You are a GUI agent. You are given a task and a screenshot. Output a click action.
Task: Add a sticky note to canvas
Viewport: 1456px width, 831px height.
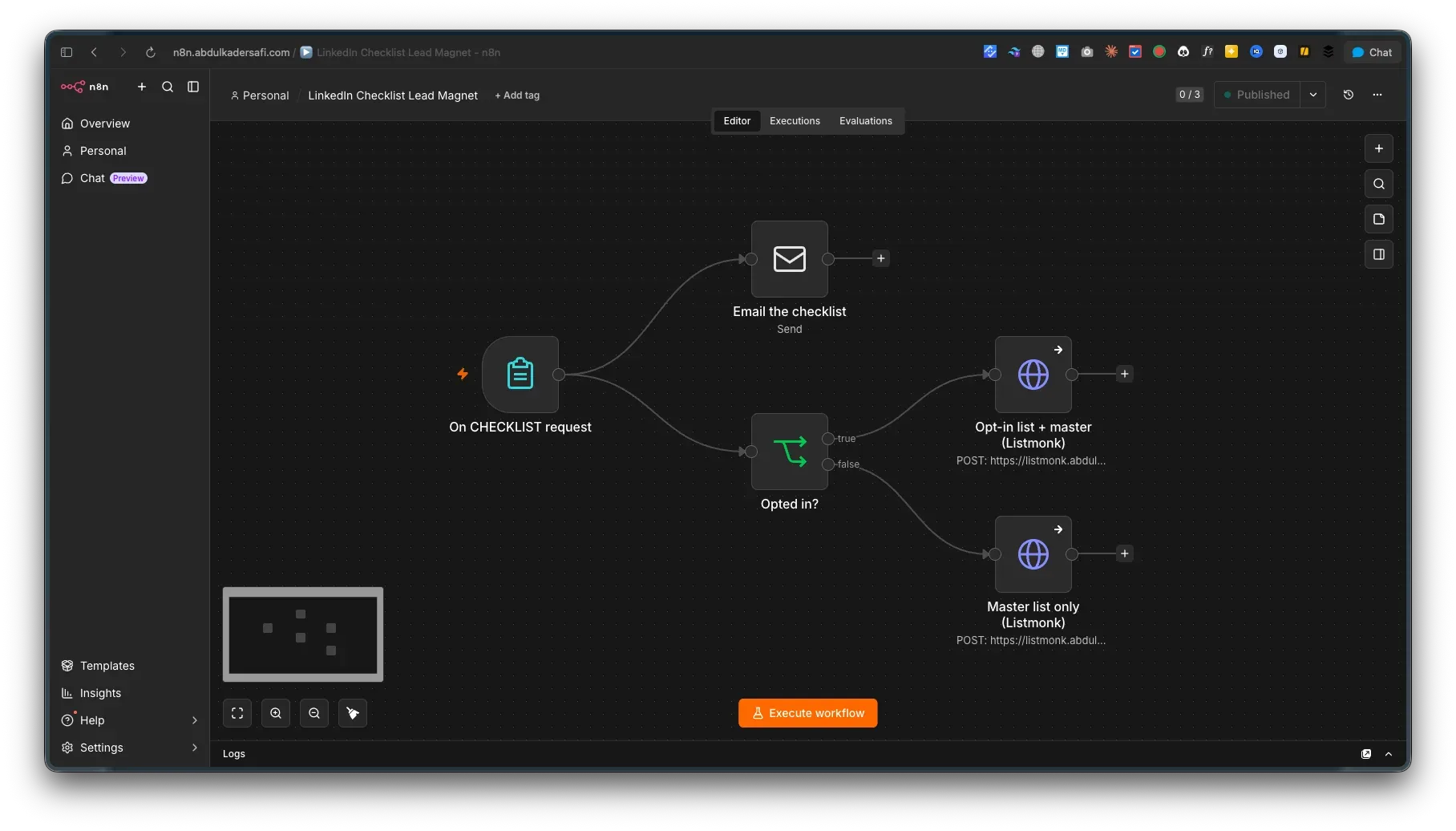[1379, 219]
